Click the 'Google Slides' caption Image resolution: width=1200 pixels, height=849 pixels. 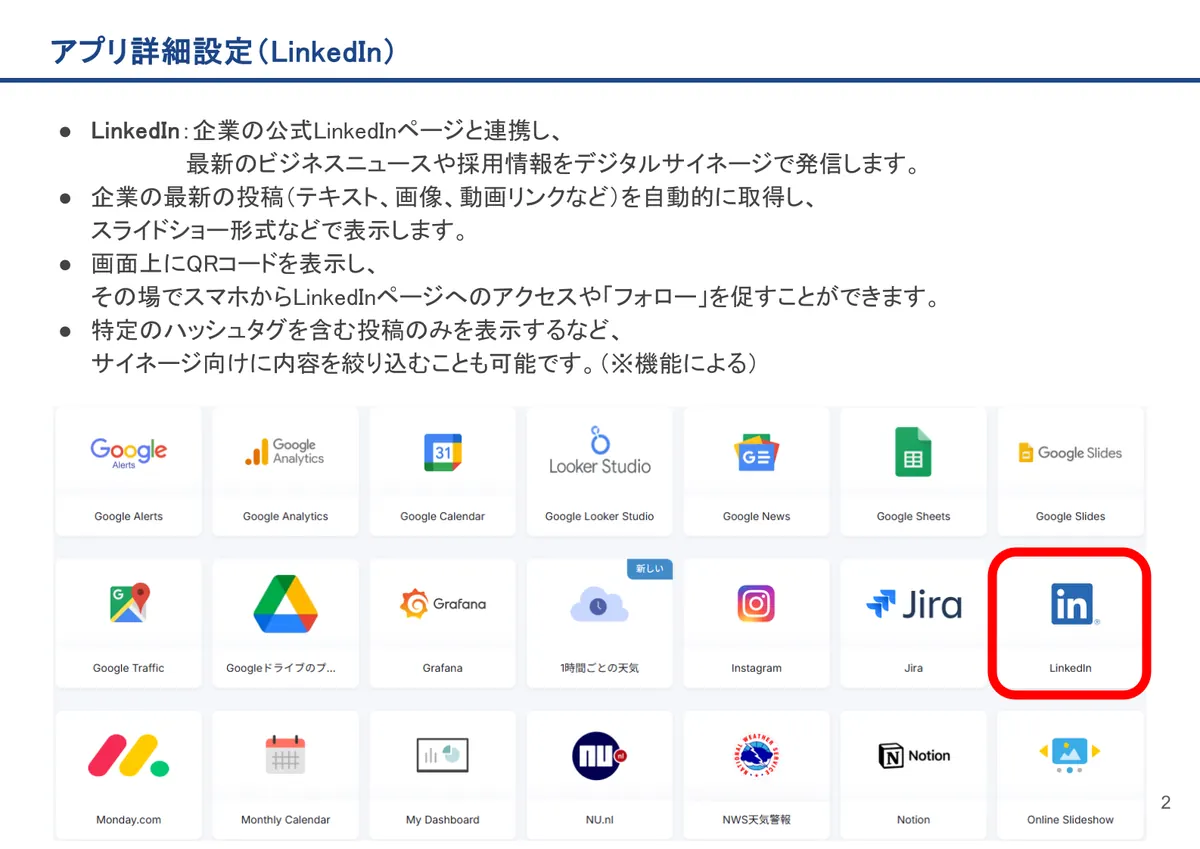tap(1070, 516)
